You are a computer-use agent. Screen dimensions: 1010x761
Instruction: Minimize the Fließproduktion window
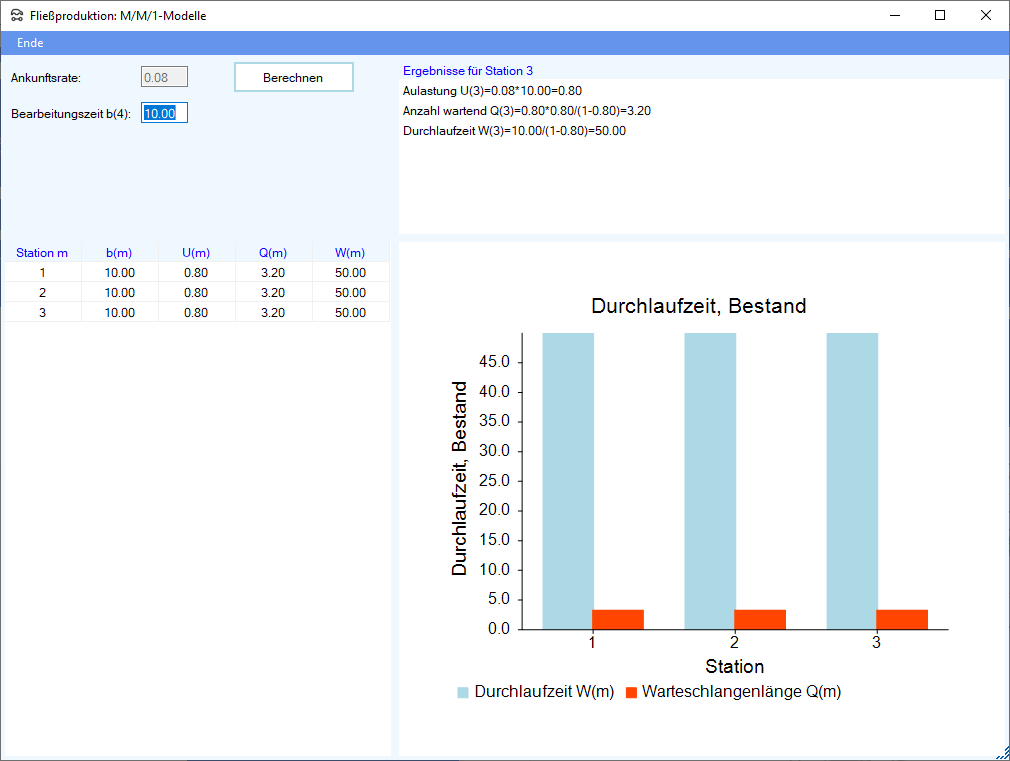894,15
